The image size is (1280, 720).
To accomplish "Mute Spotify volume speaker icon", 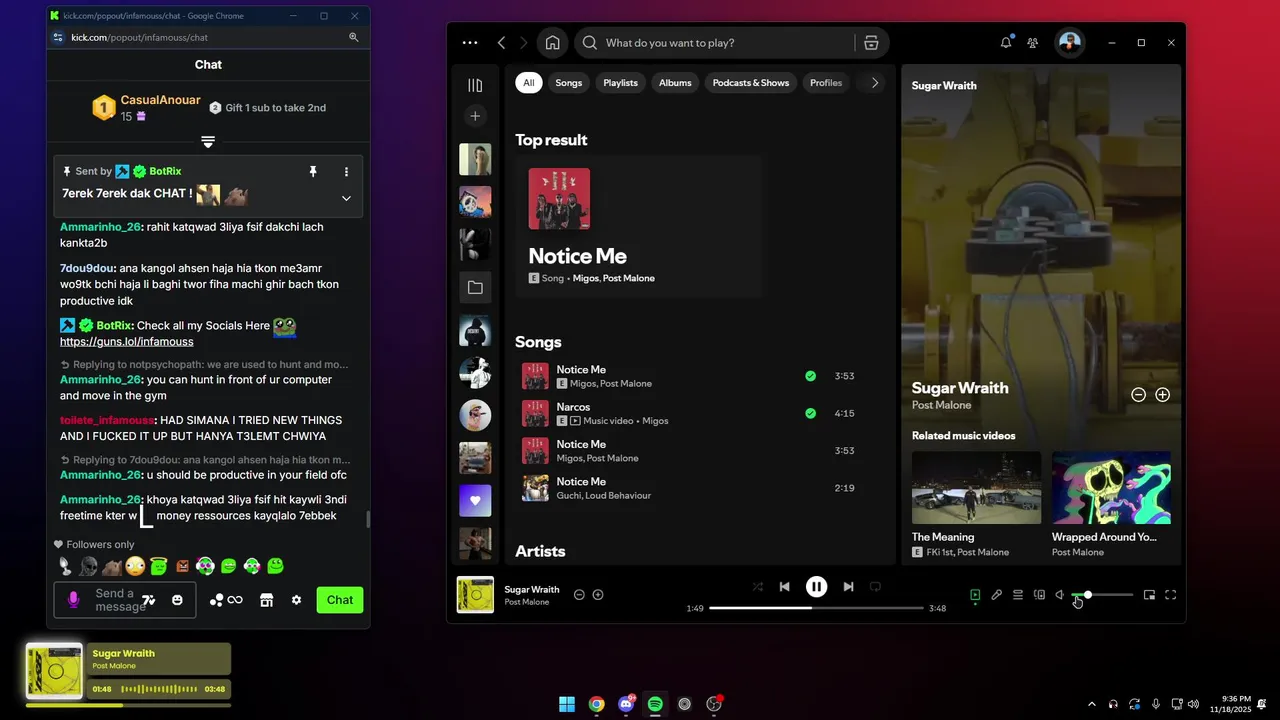I will click(x=1060, y=595).
